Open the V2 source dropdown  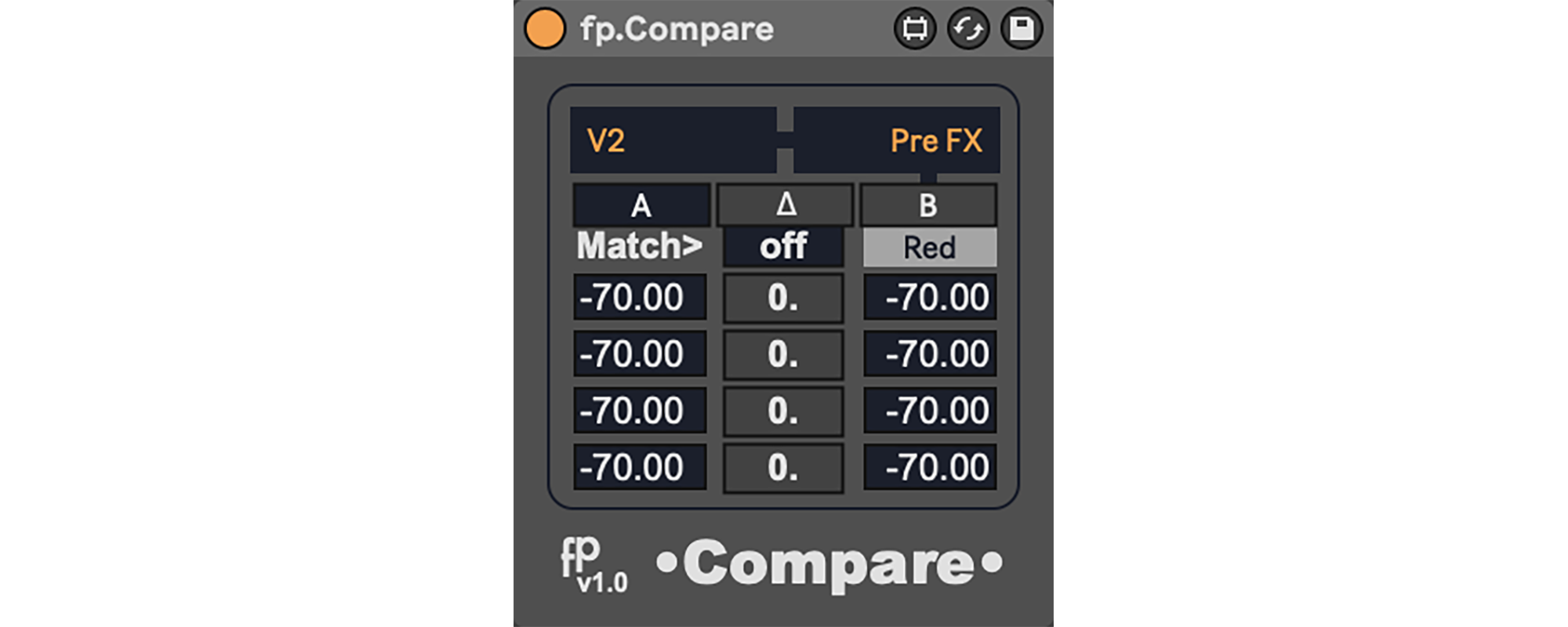(x=673, y=140)
